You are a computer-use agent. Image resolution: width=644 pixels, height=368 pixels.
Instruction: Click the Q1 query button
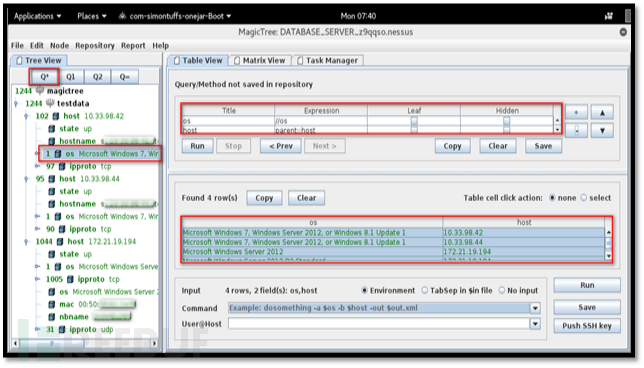pos(71,77)
